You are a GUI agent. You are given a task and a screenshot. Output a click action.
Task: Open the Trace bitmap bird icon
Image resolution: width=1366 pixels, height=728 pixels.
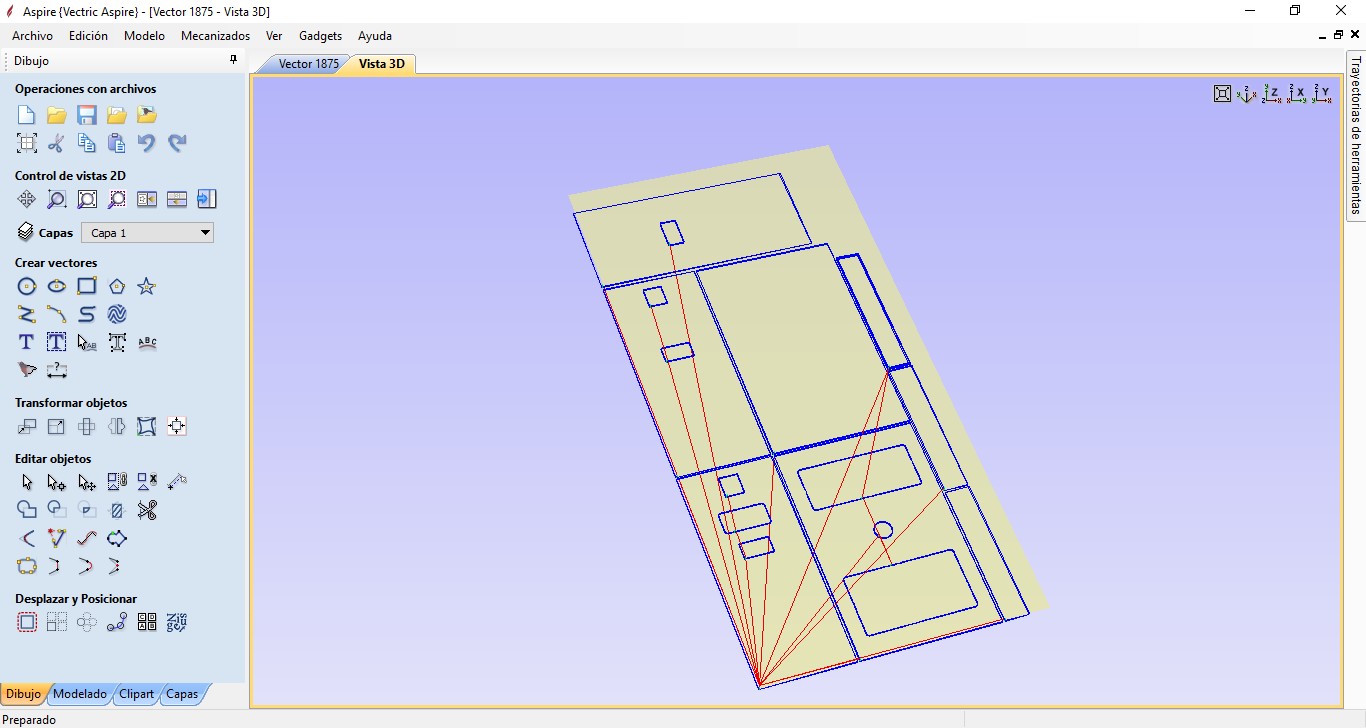27,371
